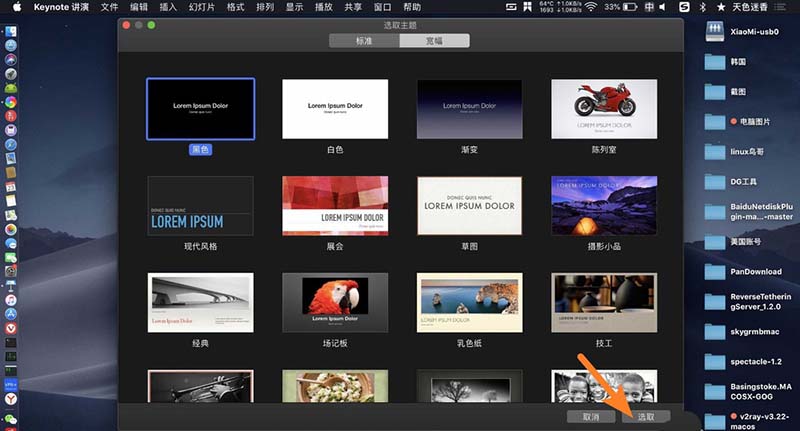Open the 文件 menu
The width and height of the screenshot is (800, 431).
[x=109, y=7]
